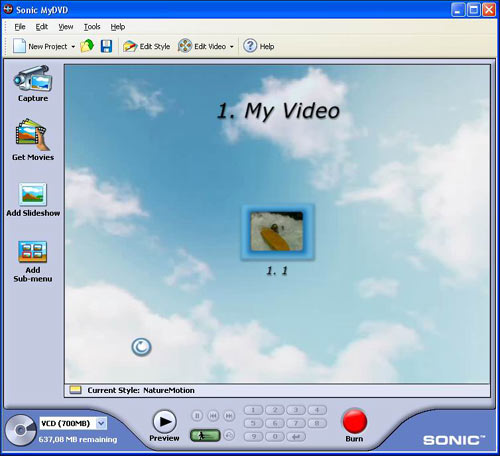Click the remote pause button
500x456 pixels.
coord(197,416)
